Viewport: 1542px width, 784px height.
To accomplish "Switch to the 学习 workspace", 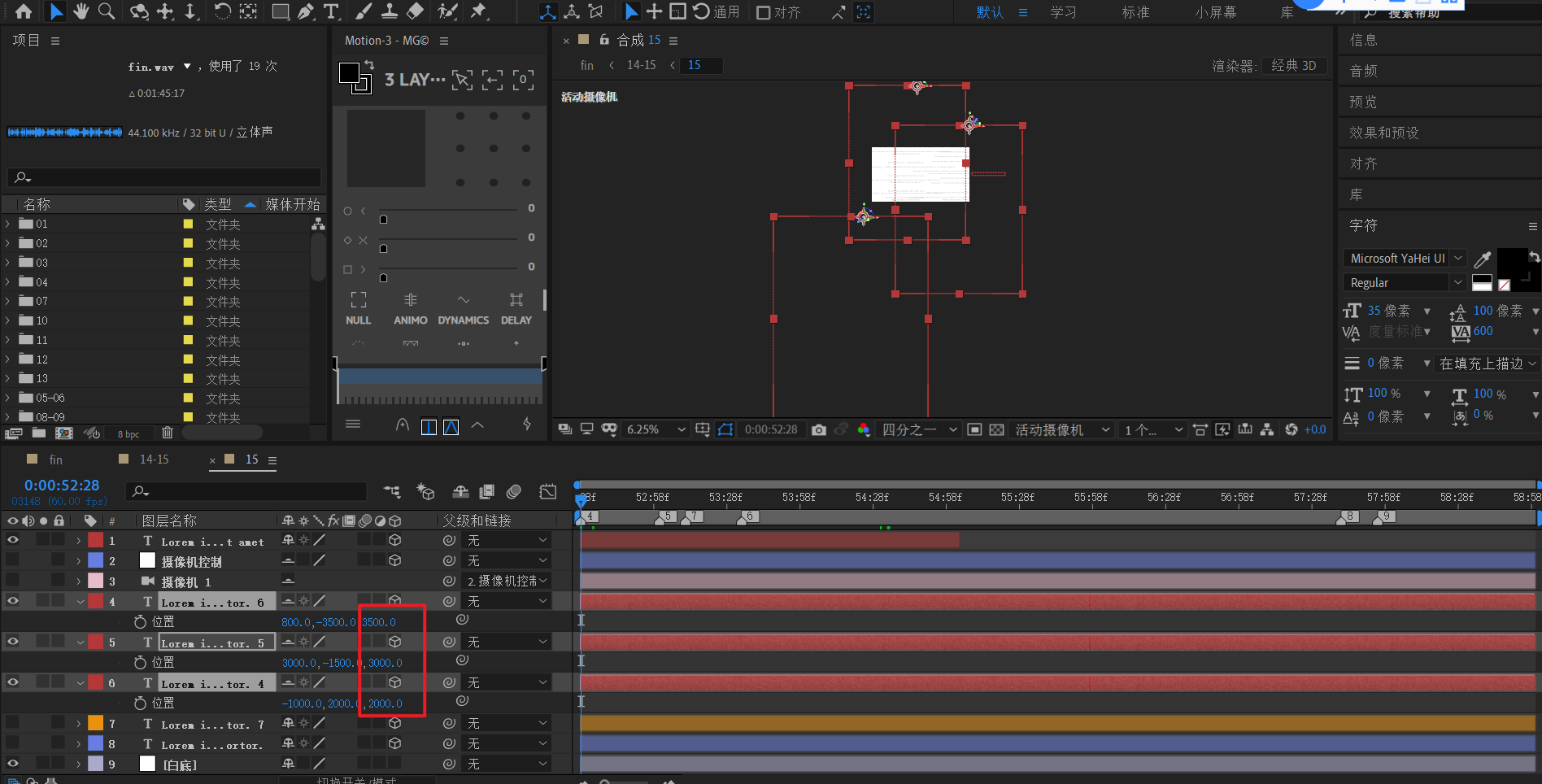I will click(x=1063, y=12).
